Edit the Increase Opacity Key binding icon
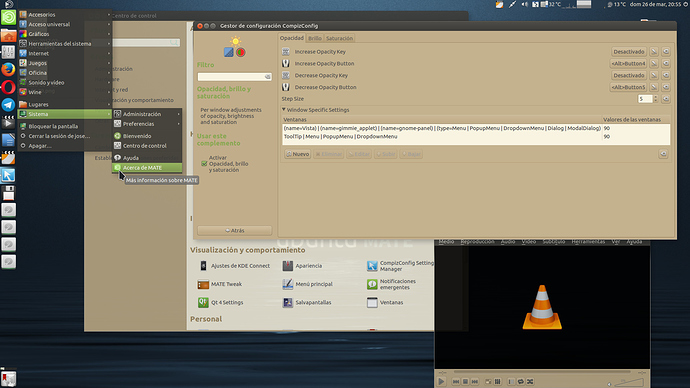The height and width of the screenshot is (388, 690). click(x=654, y=51)
